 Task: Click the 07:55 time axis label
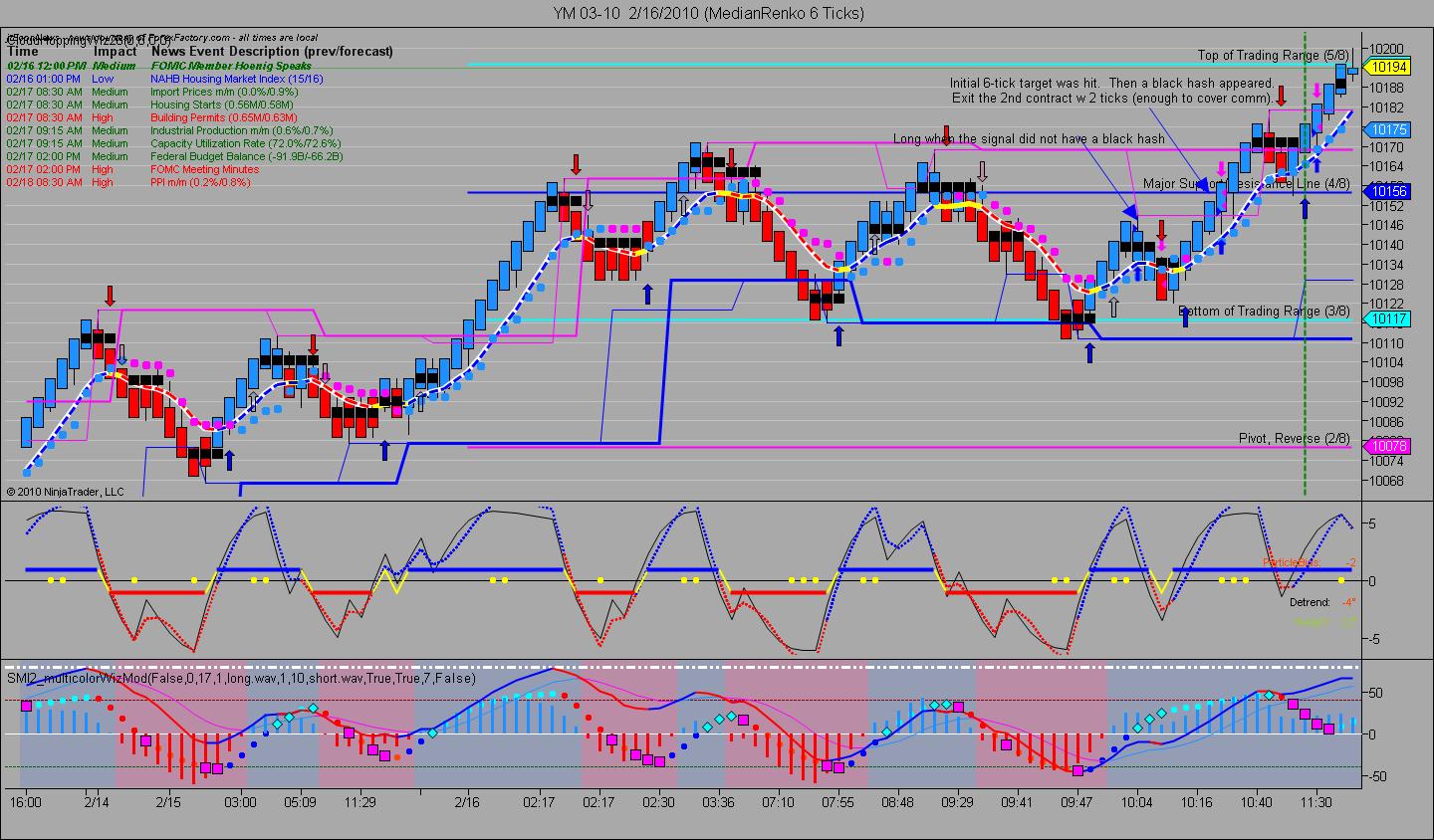click(x=837, y=802)
